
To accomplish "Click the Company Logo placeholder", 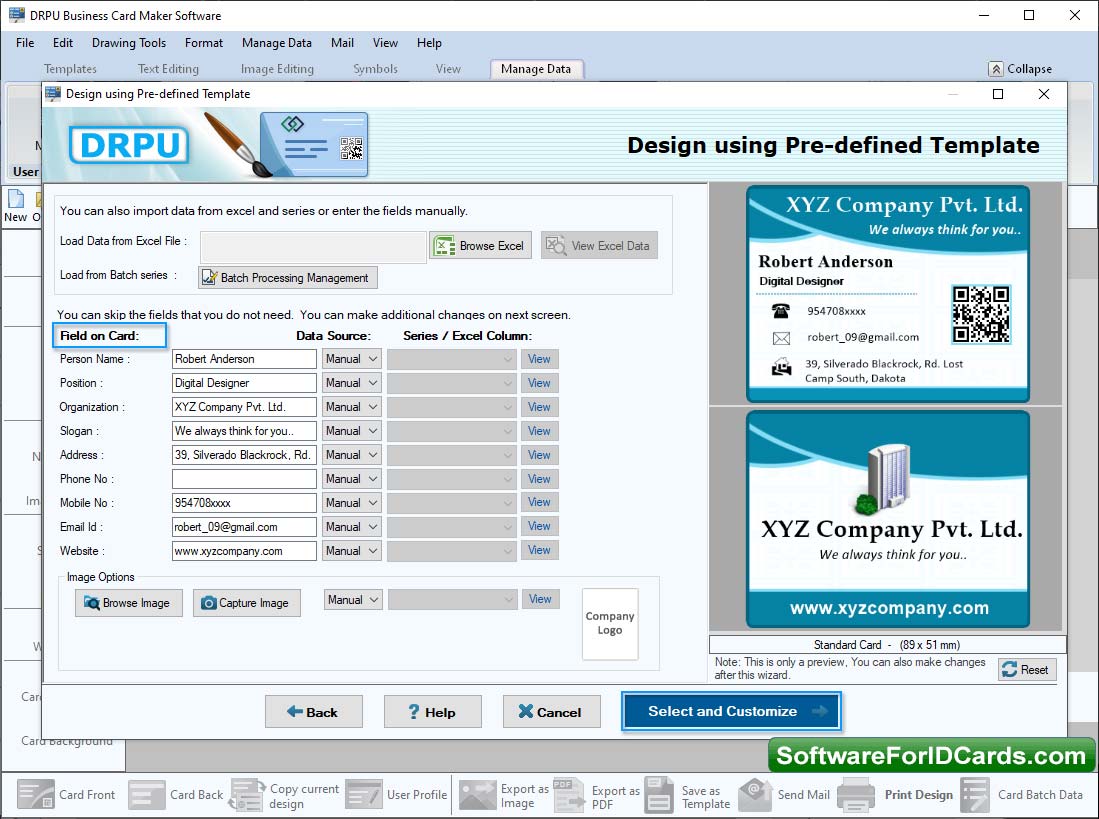I will tap(610, 624).
